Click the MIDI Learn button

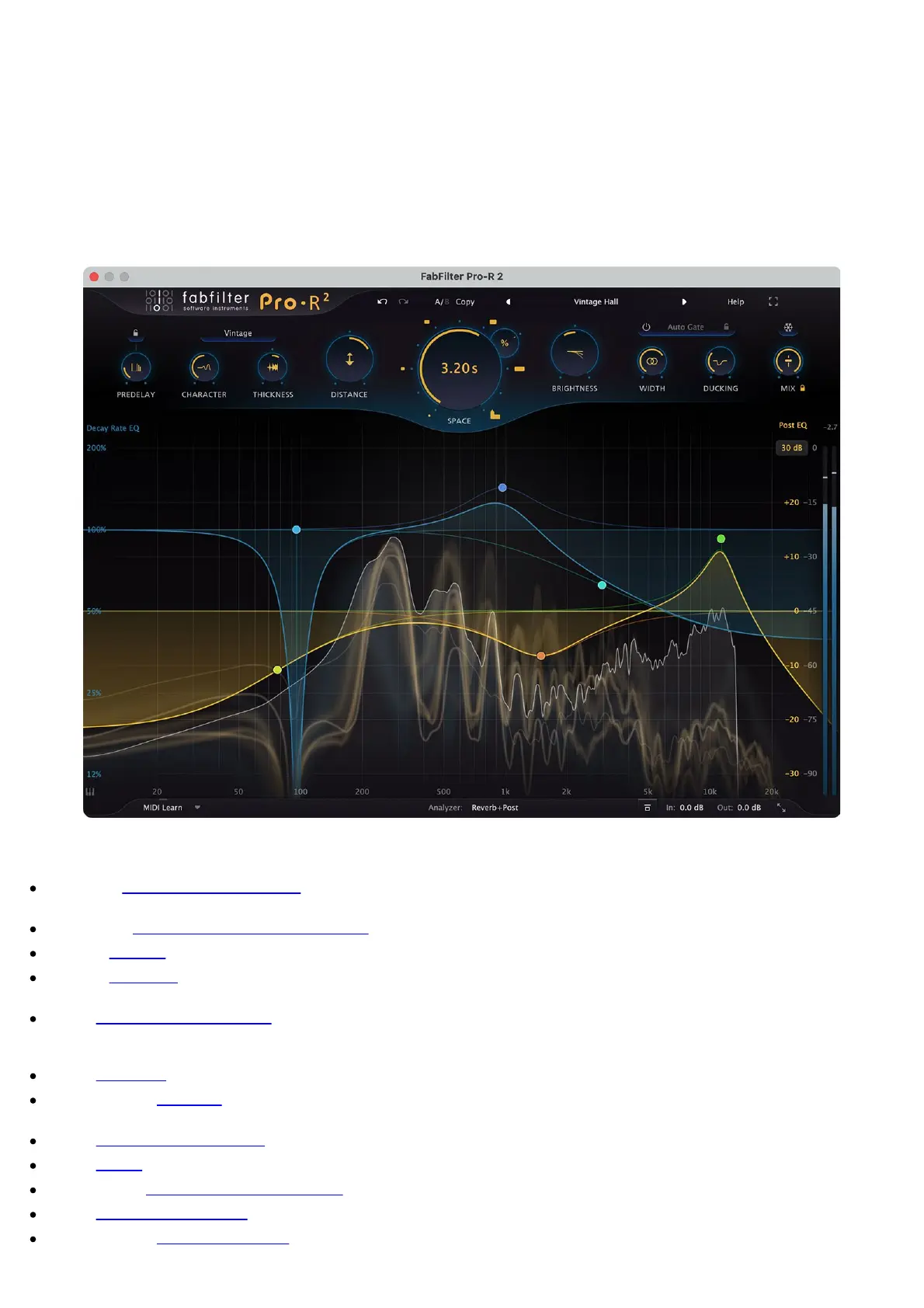[162, 808]
